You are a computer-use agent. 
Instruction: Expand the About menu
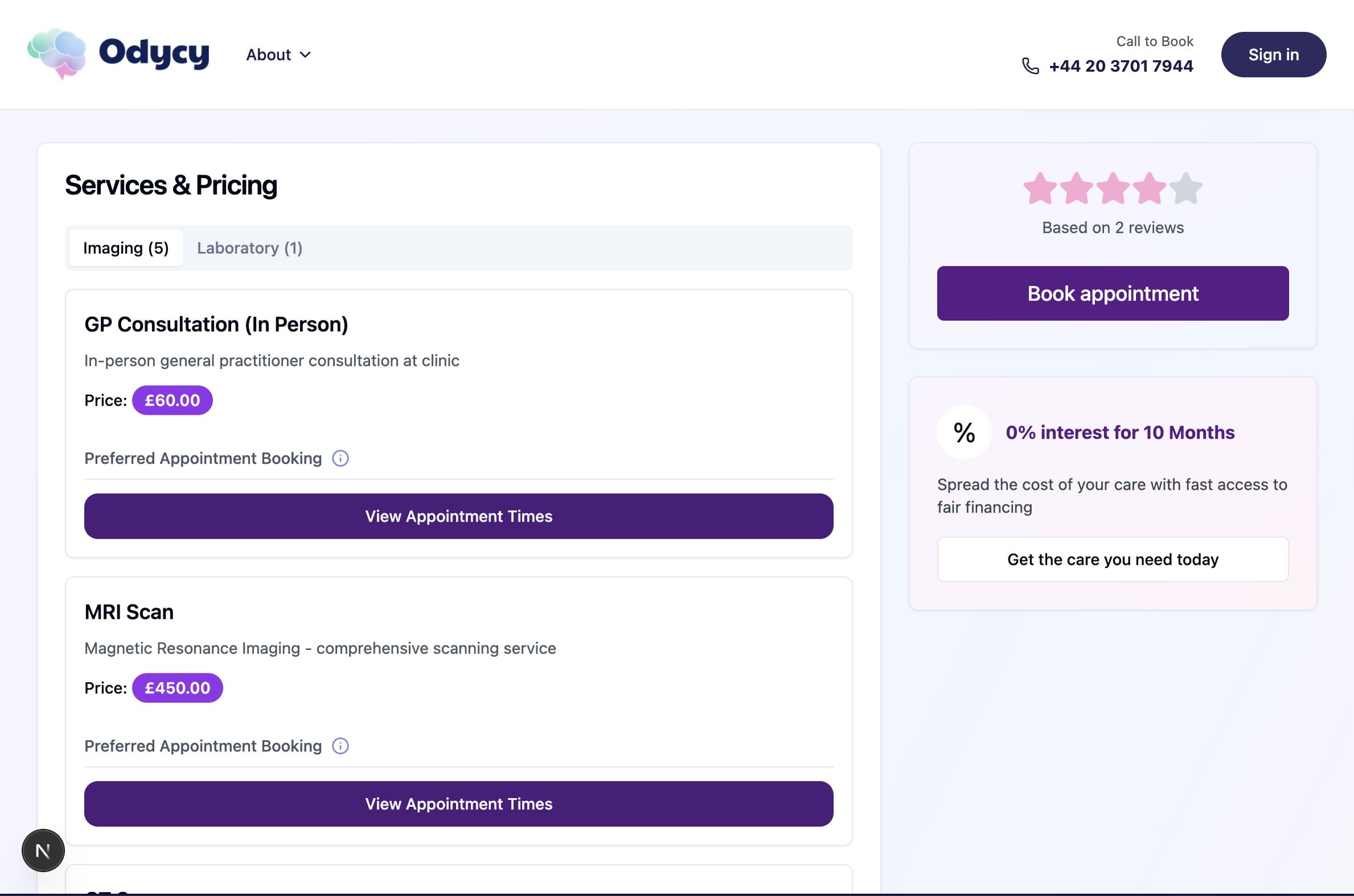[279, 54]
